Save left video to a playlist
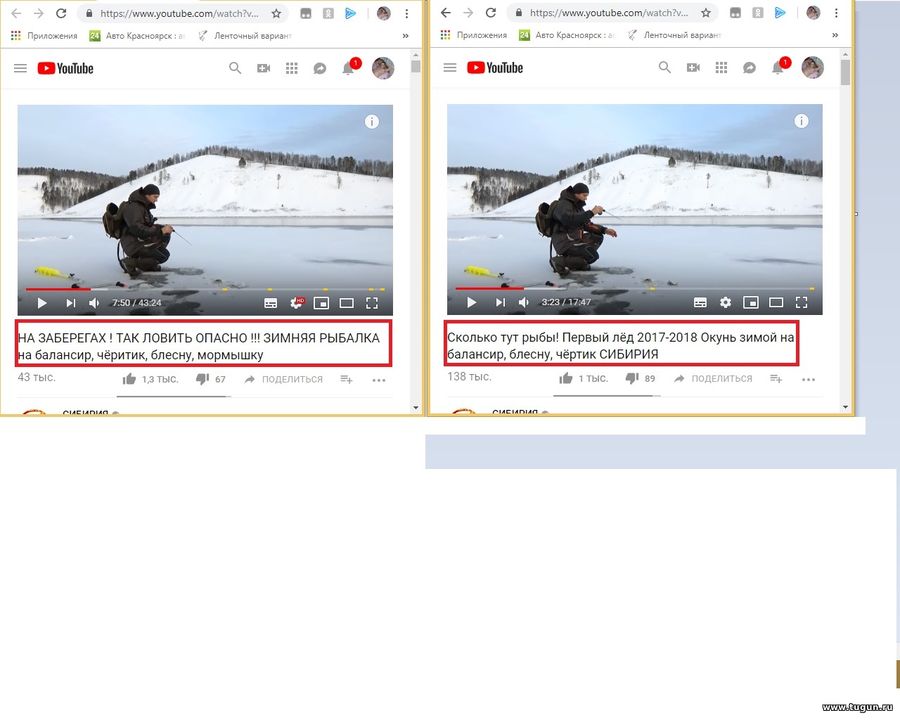Image resolution: width=900 pixels, height=720 pixels. 346,379
